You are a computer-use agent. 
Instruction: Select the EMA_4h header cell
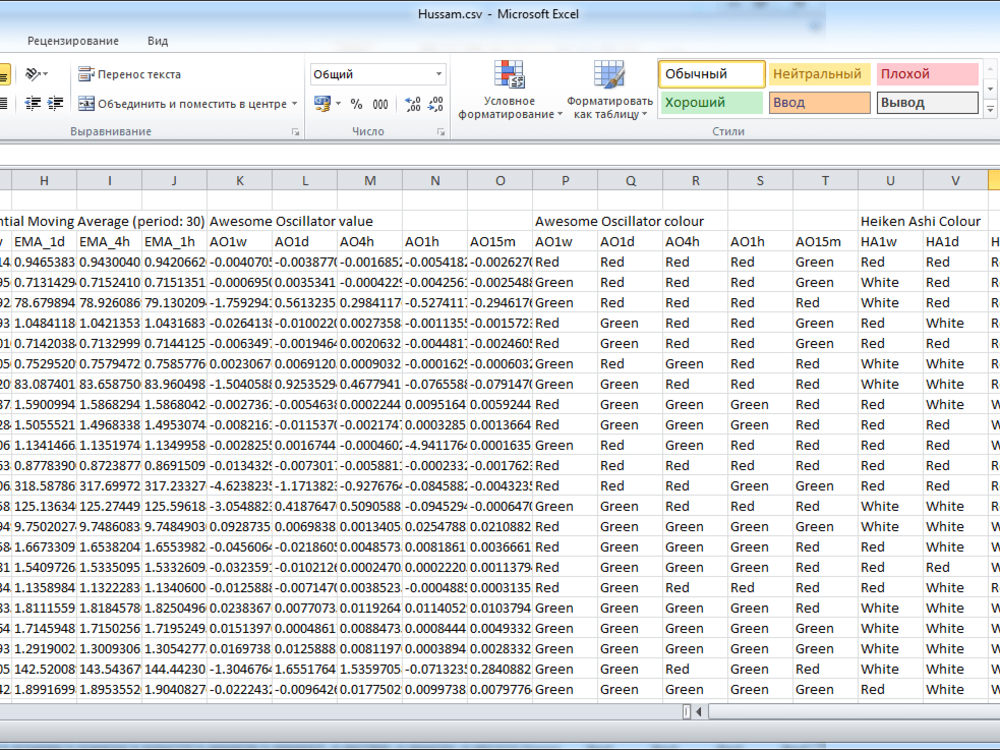pos(109,242)
